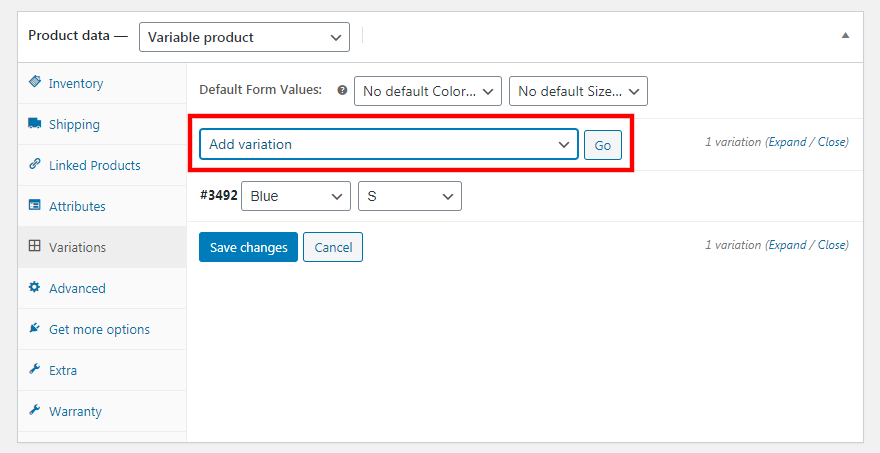The height and width of the screenshot is (453, 880).
Task: Click the Attributes list icon
Action: (35, 205)
